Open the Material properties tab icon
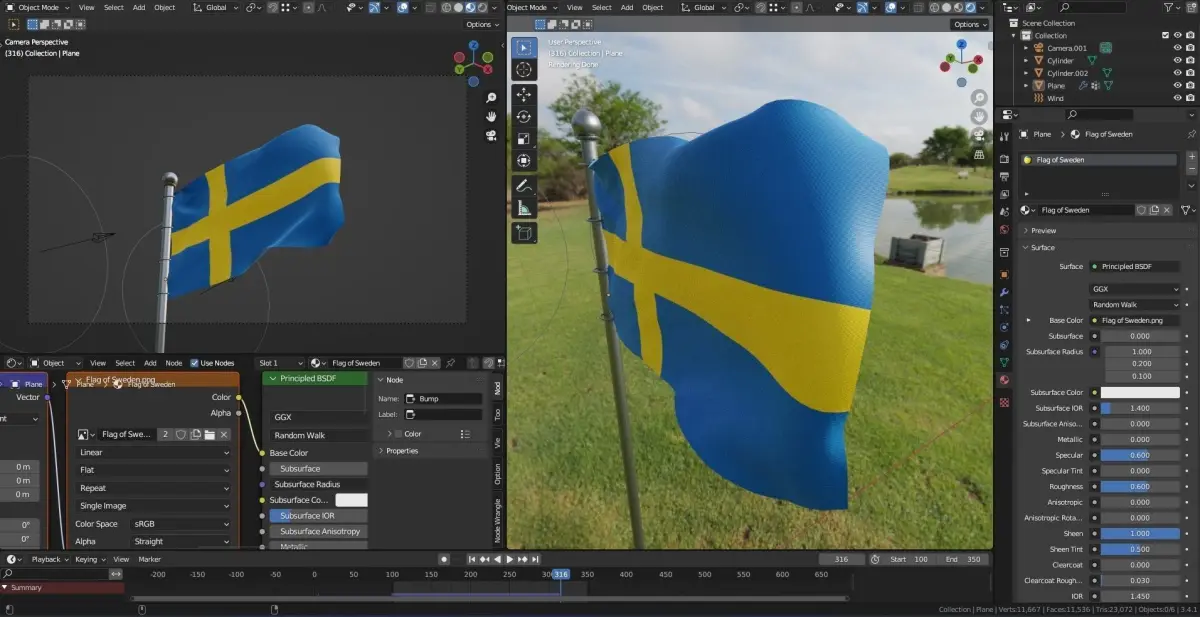Viewport: 1200px width, 617px height. (x=1004, y=380)
